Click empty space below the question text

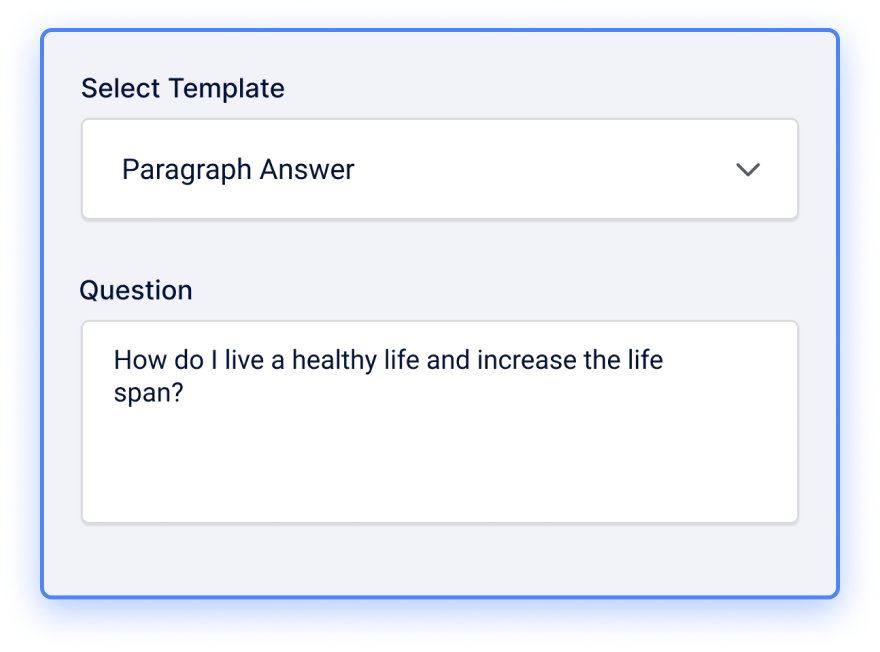coord(439,466)
